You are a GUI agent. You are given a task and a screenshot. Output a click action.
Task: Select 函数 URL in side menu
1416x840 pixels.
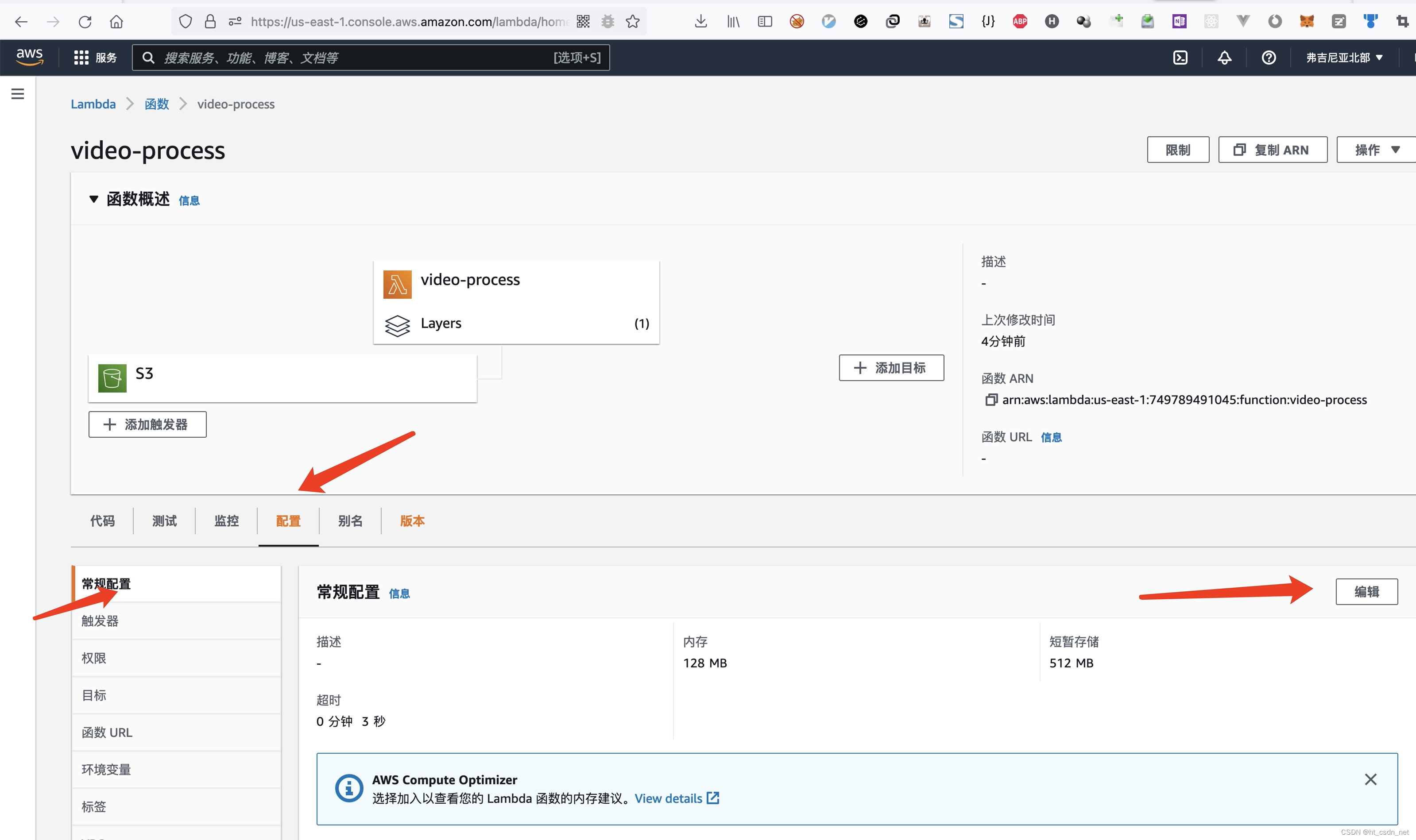click(x=176, y=732)
